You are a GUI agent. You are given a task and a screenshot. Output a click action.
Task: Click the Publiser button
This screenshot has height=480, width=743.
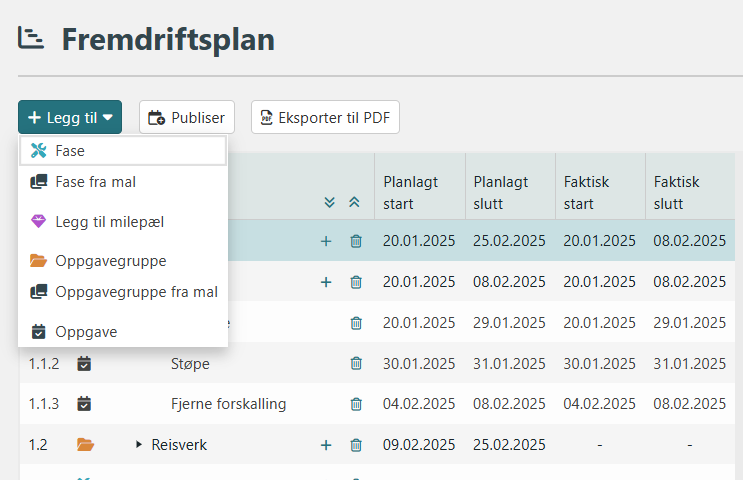pyautogui.click(x=187, y=117)
